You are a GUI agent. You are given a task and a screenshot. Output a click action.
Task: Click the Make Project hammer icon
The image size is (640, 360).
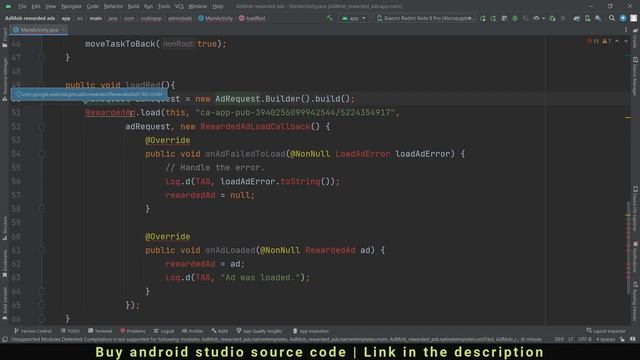329,18
